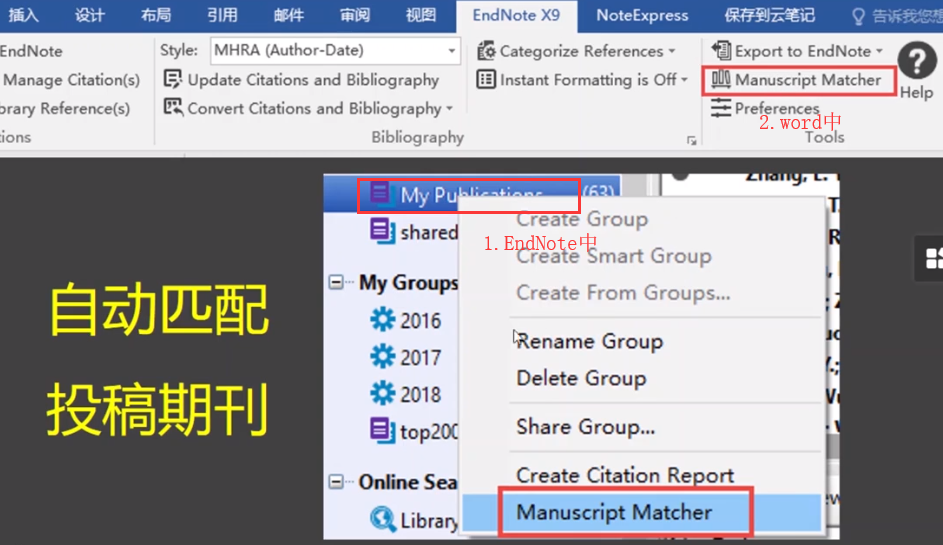
Task: Click Convert Citations and Bibliography icon
Action: click(173, 108)
